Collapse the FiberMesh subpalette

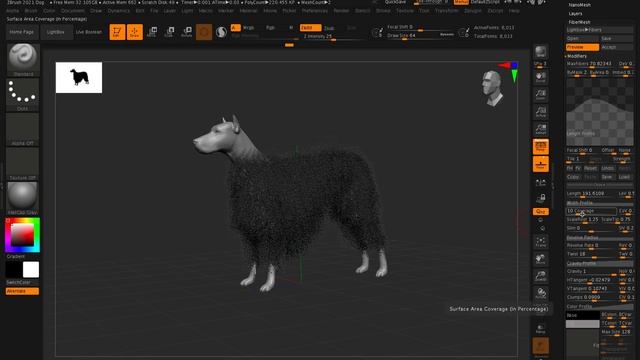580,22
